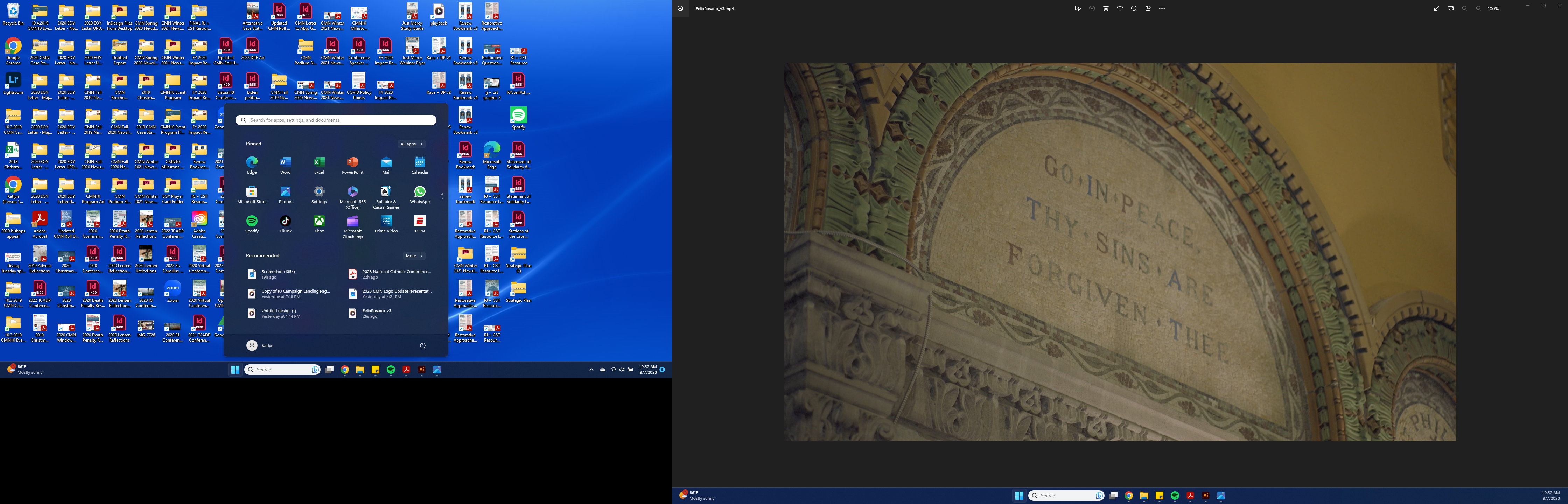Click the zoom in magnifier icon
The width and height of the screenshot is (1568, 504).
pos(1478,8)
